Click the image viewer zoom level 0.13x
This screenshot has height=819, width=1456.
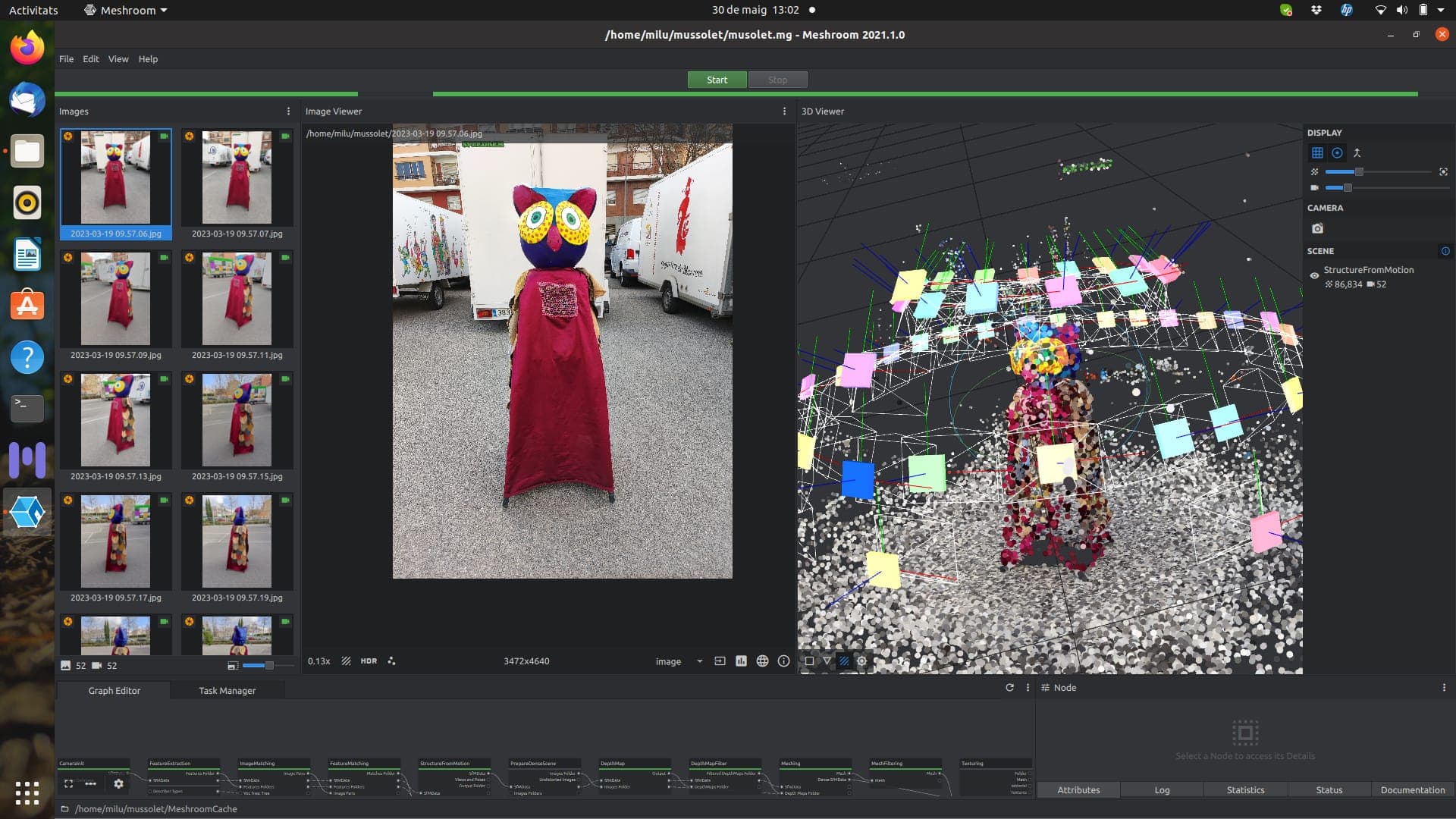coord(318,661)
